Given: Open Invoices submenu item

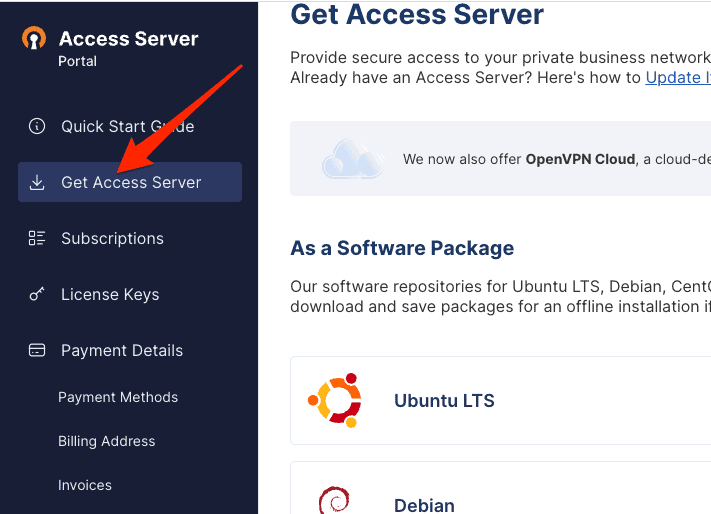Looking at the screenshot, I should click(x=85, y=485).
